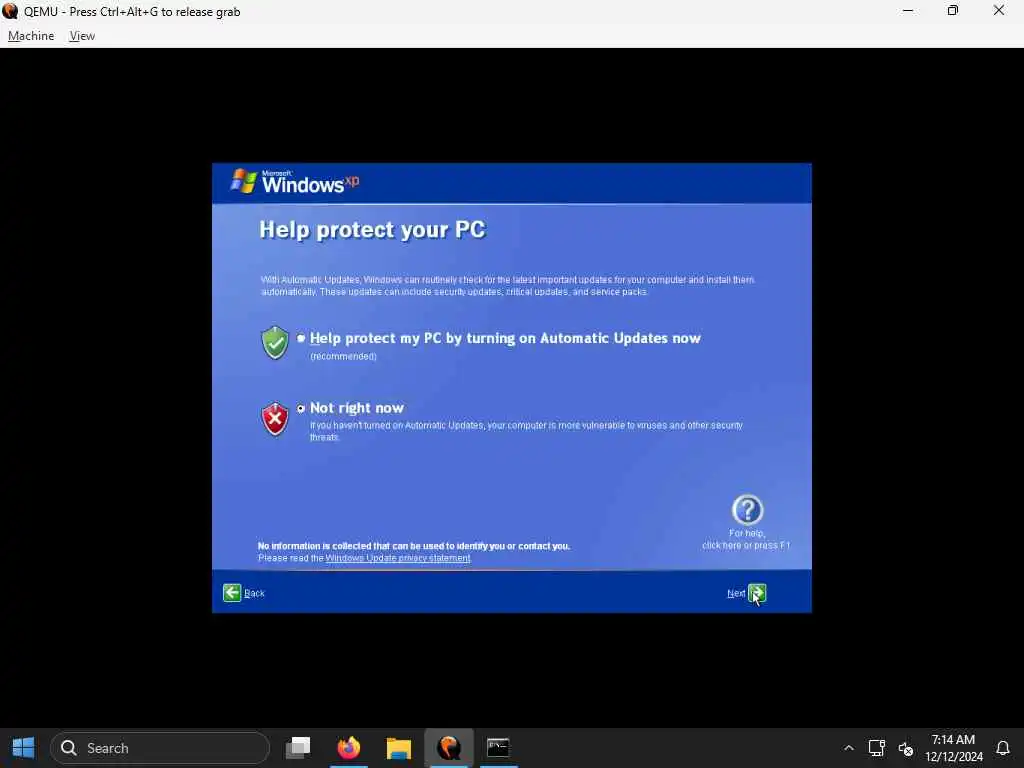Open the Windows Update privacy statement link
Viewport: 1024px width, 768px height.
[398, 558]
